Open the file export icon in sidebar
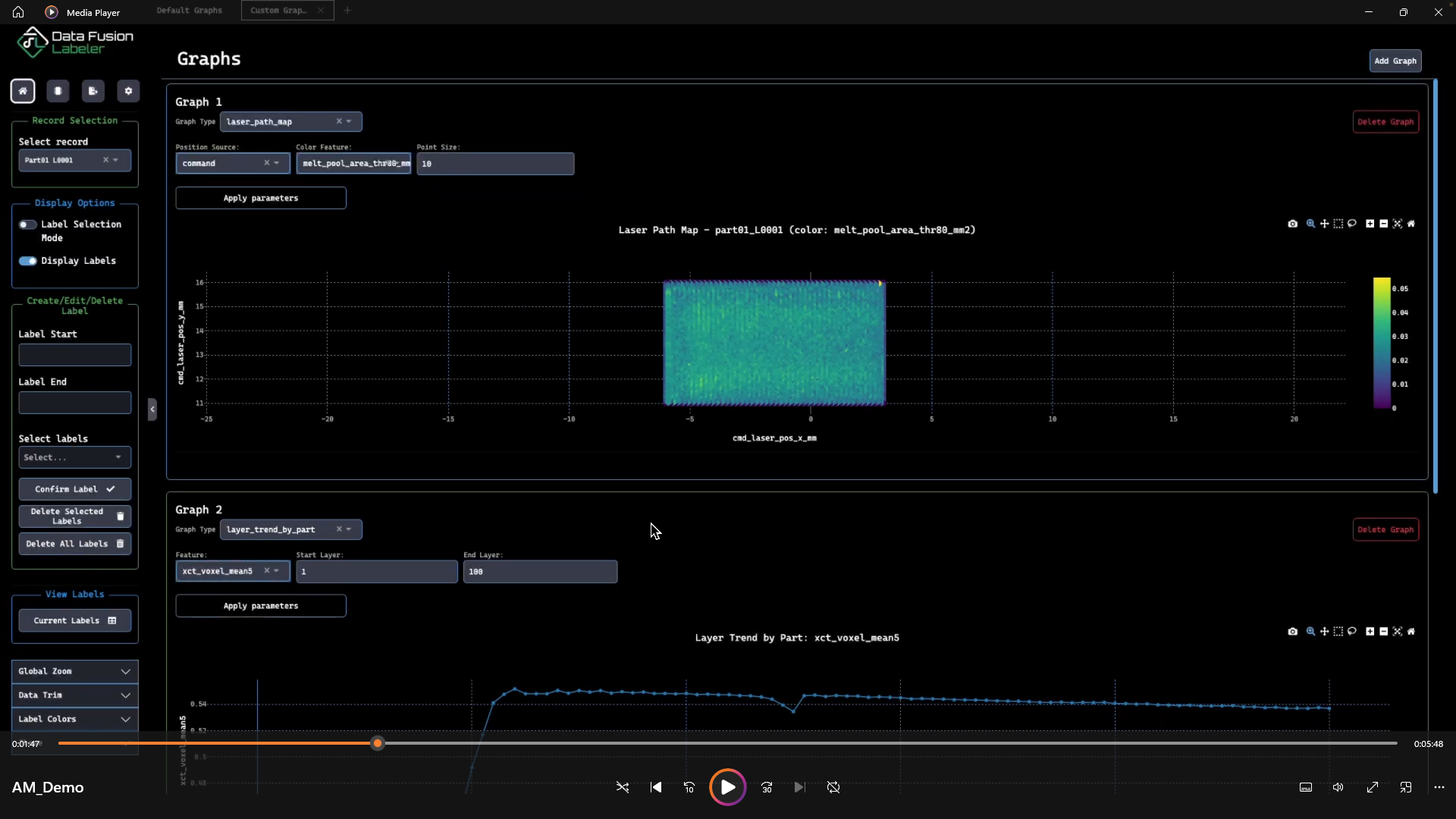The image size is (1456, 819). [93, 91]
